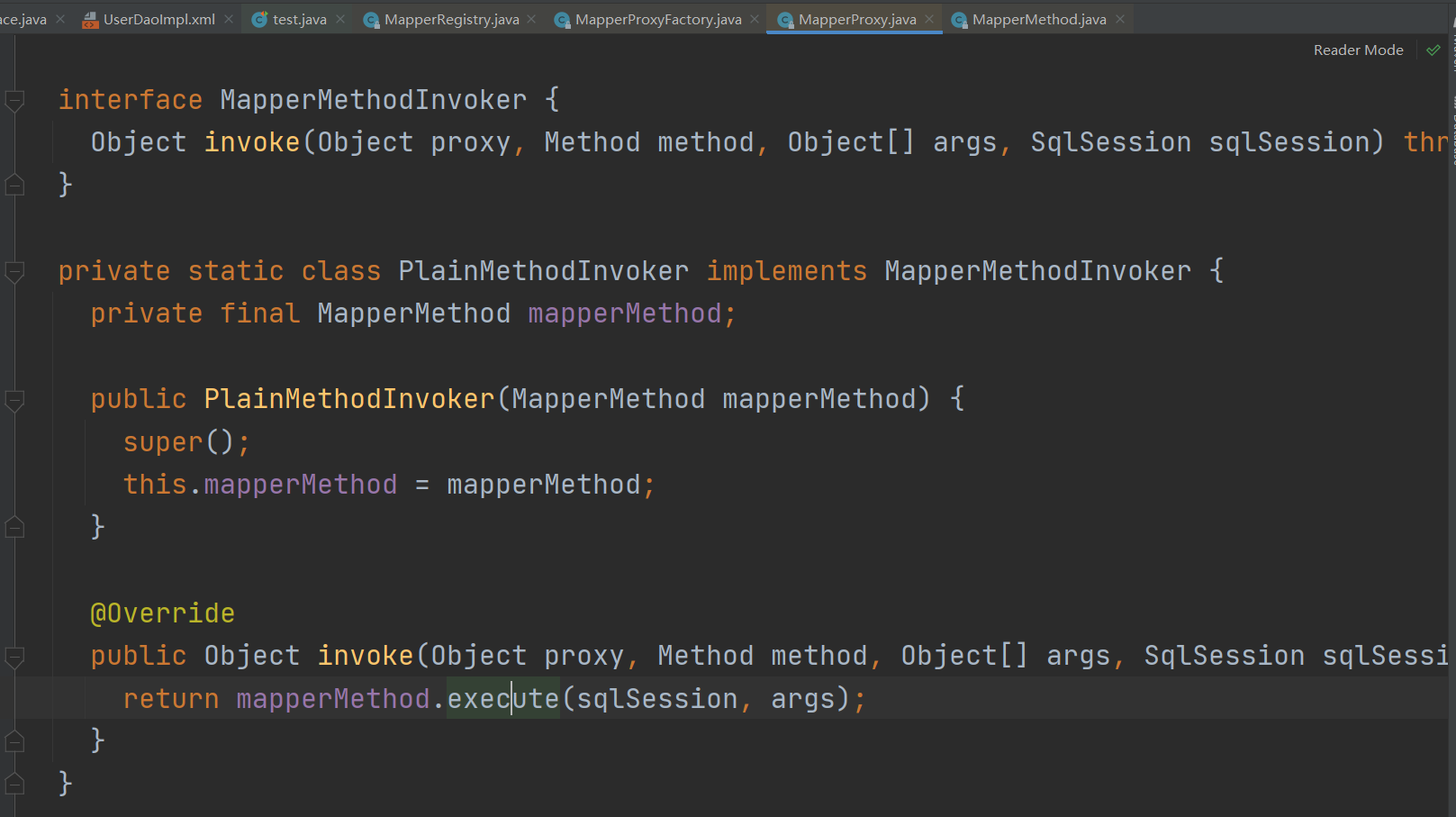This screenshot has height=817, width=1456.
Task: Close the UserDaoImpl.xml tab
Action: click(229, 19)
